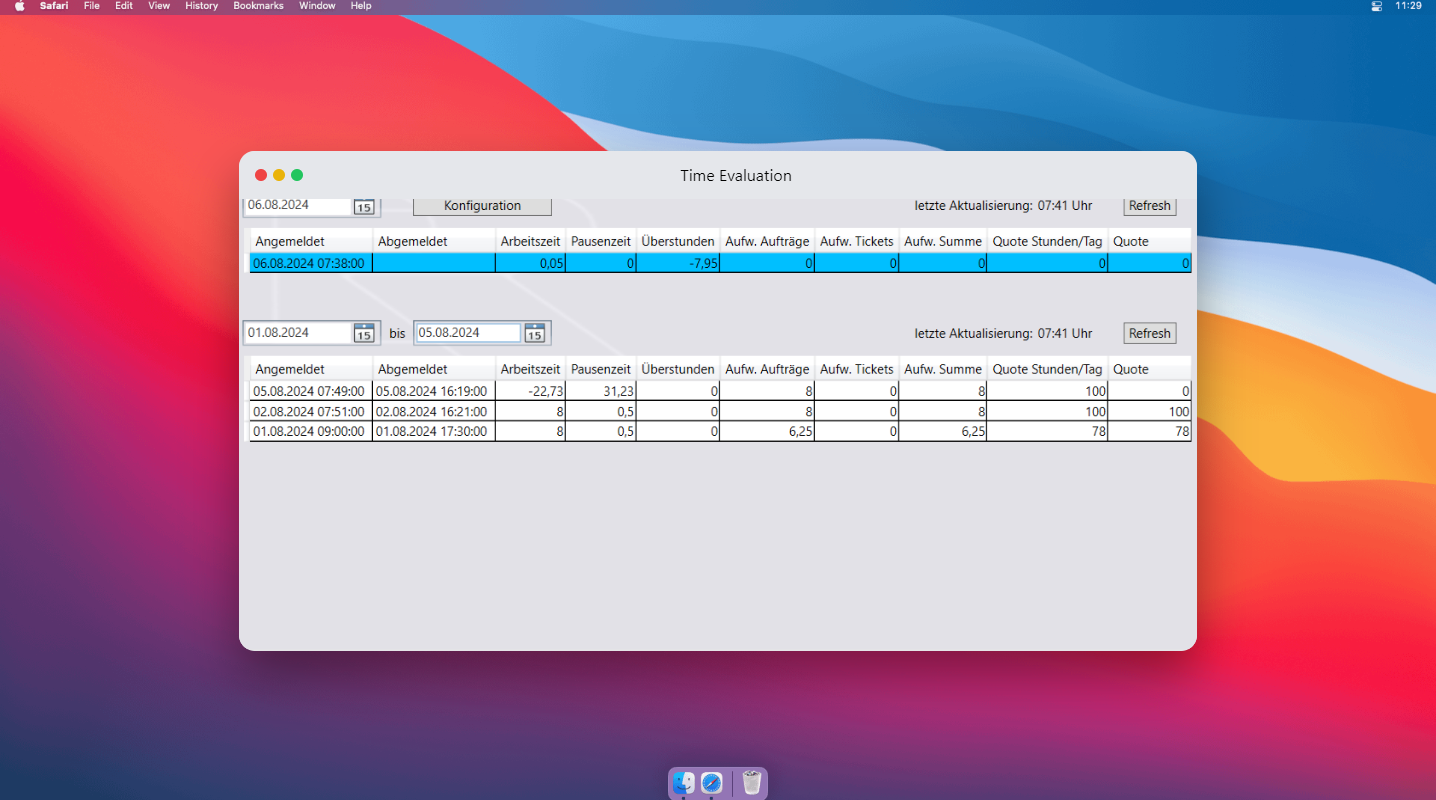Select the row logged in 02.08.2024 07:51:00

pyautogui.click(x=310, y=411)
